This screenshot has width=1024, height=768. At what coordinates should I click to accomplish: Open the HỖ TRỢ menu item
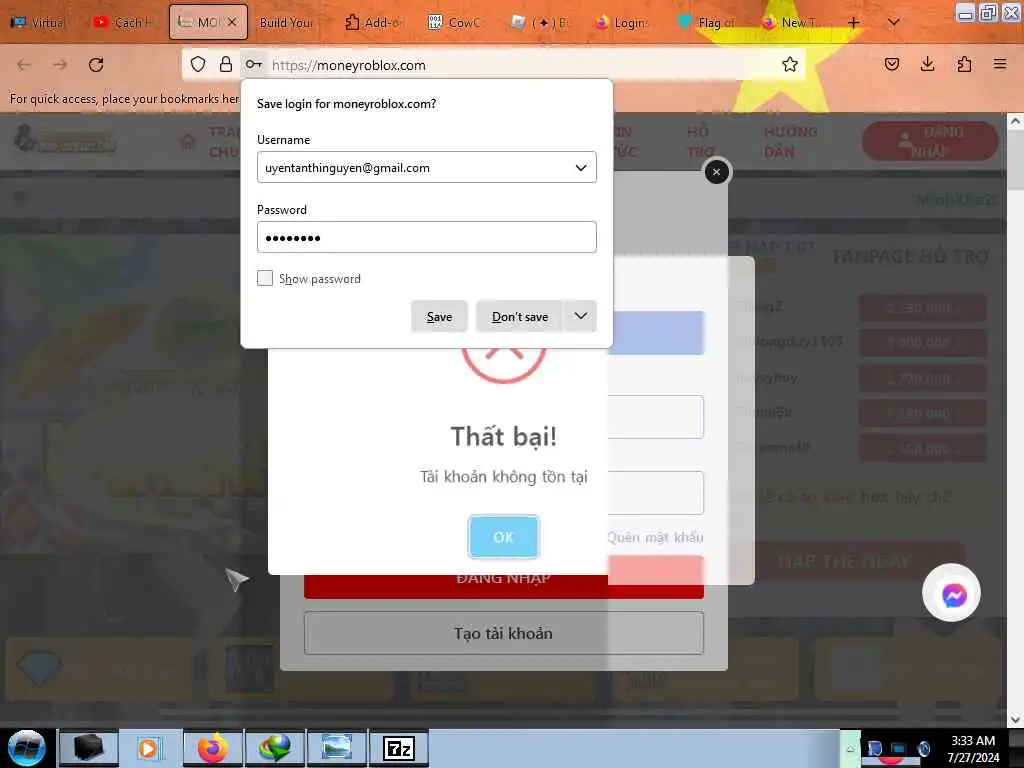pyautogui.click(x=700, y=142)
